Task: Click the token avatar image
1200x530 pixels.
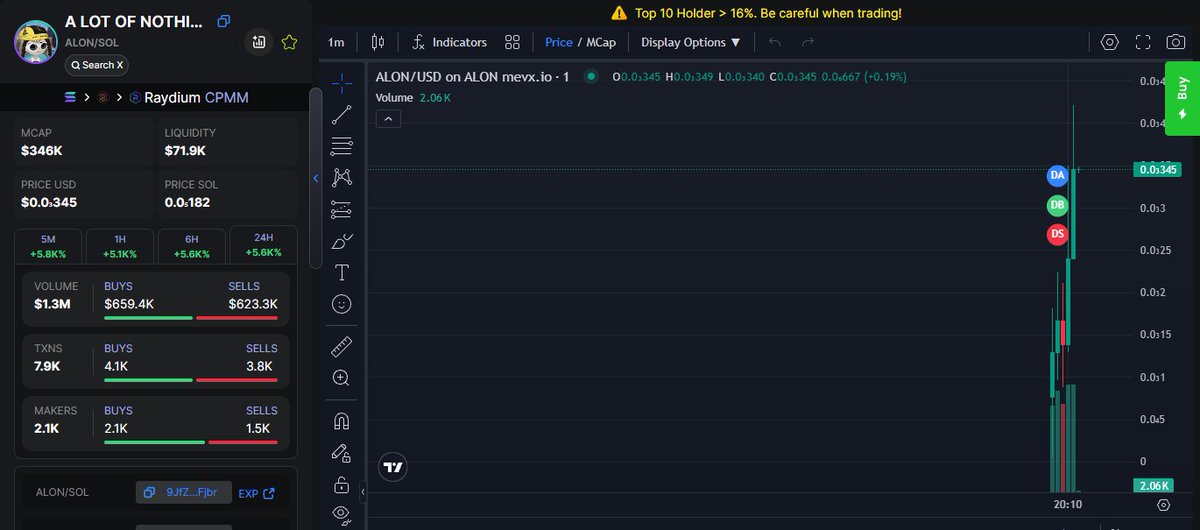Action: click(35, 42)
